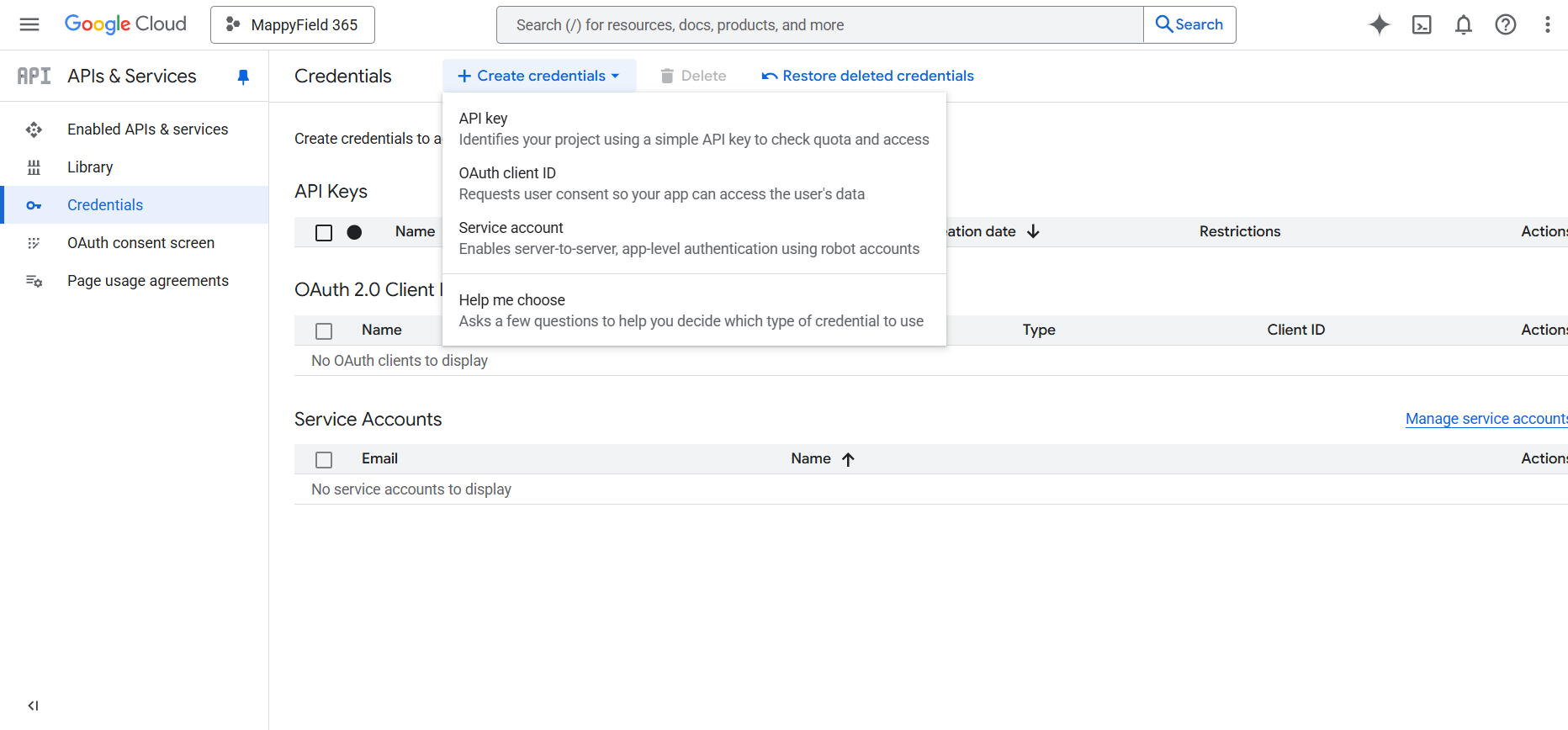The height and width of the screenshot is (730, 1568).
Task: Collapse the sidebar with the chevron icon
Action: point(33,706)
